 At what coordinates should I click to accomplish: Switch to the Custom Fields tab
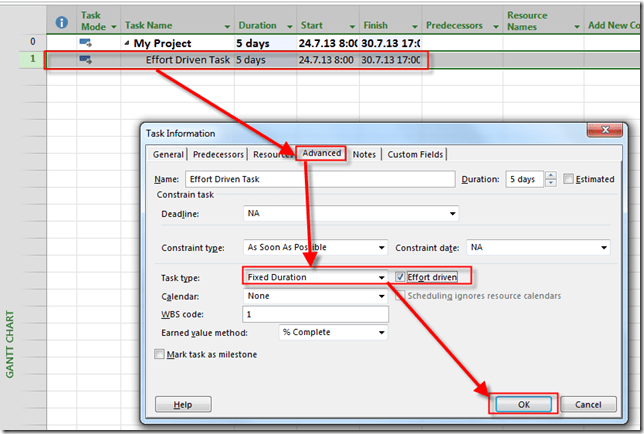pyautogui.click(x=415, y=154)
